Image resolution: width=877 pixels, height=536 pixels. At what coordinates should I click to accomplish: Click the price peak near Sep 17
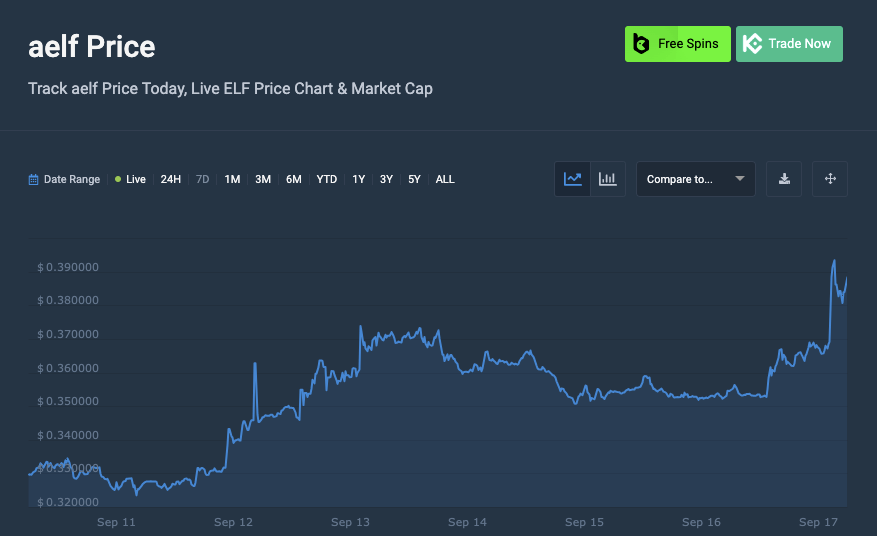point(834,261)
